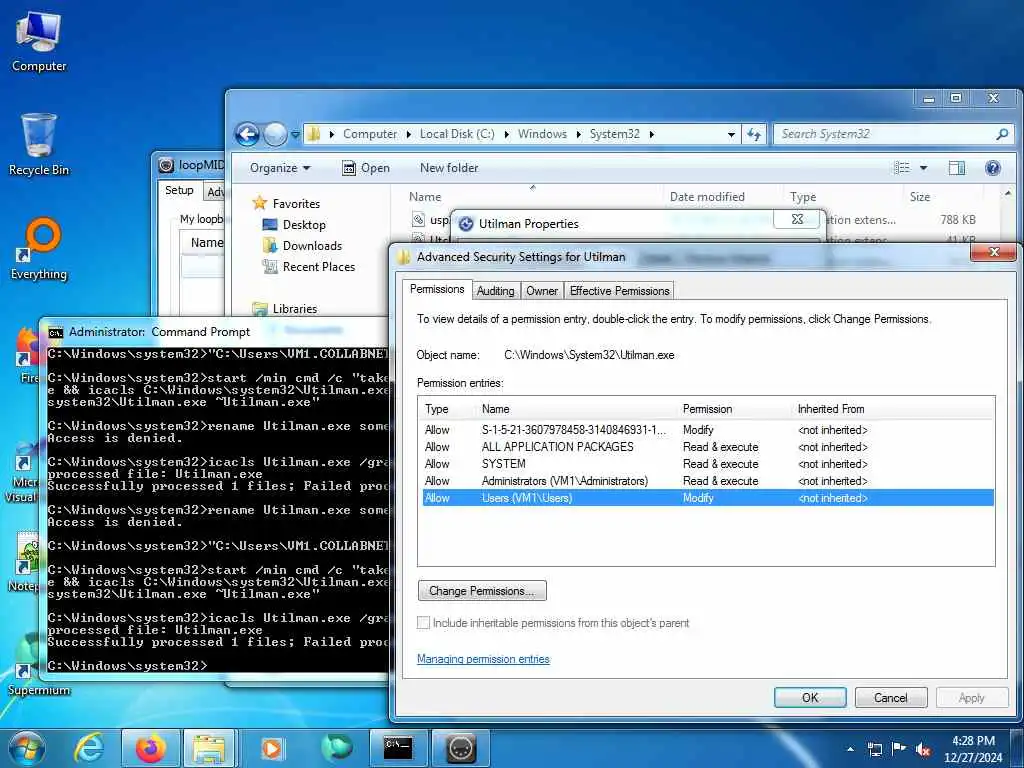Go forward in the Explorer window

pyautogui.click(x=275, y=135)
